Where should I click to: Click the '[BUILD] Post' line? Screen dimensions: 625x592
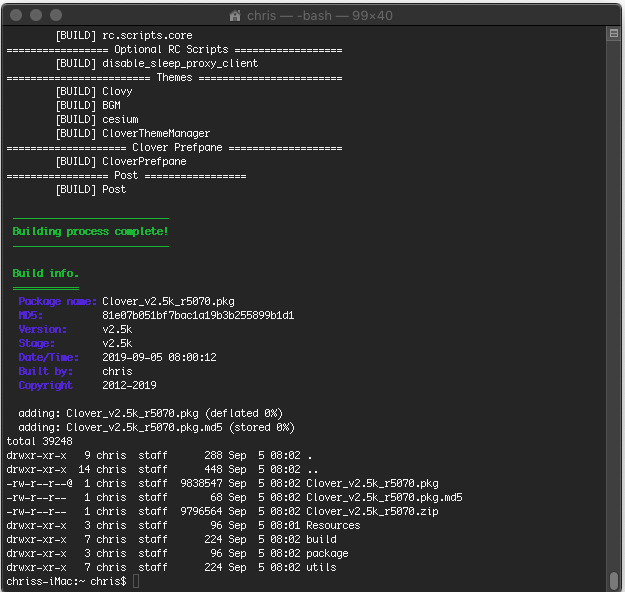pyautogui.click(x=90, y=189)
